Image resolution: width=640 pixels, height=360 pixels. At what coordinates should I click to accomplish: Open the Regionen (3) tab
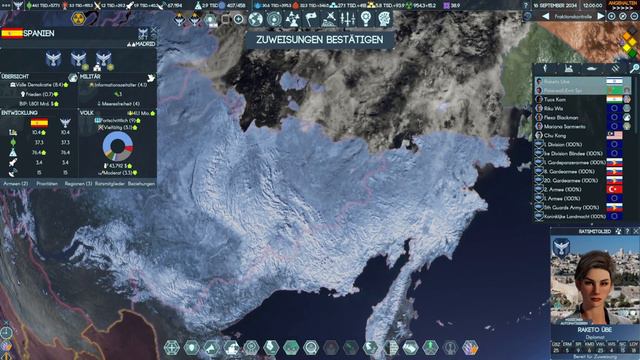(78, 184)
